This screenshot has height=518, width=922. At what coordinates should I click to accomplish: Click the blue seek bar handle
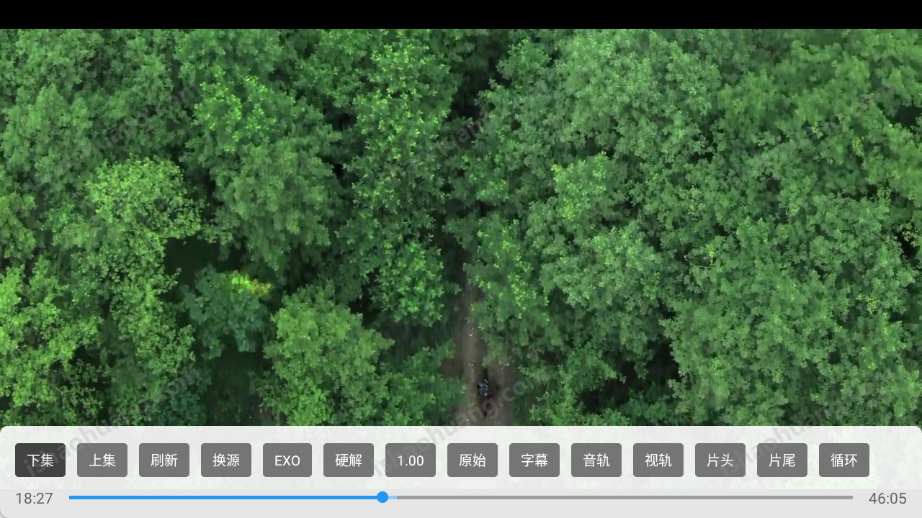pos(382,497)
